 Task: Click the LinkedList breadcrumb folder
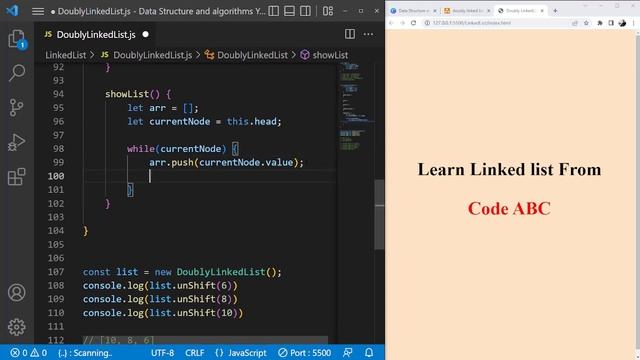tap(65, 55)
